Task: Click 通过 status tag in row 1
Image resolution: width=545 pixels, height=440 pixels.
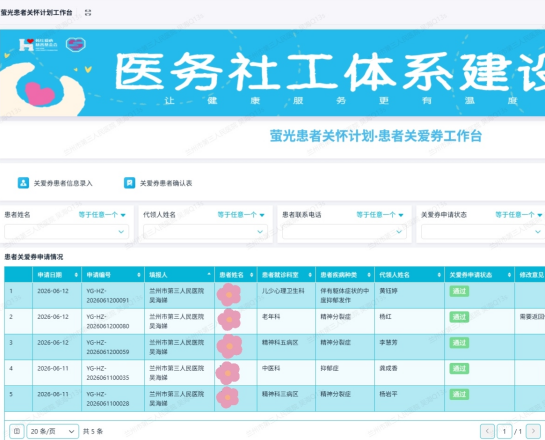Action: pos(459,291)
